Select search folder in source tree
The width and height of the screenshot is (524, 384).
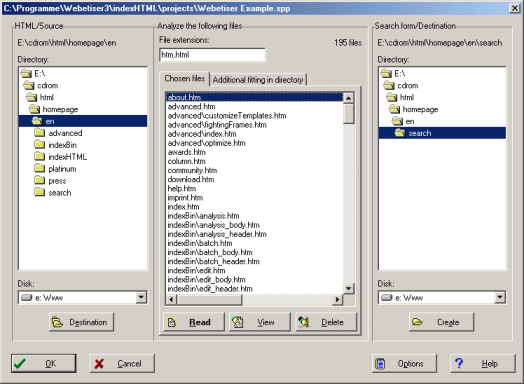pos(53,193)
